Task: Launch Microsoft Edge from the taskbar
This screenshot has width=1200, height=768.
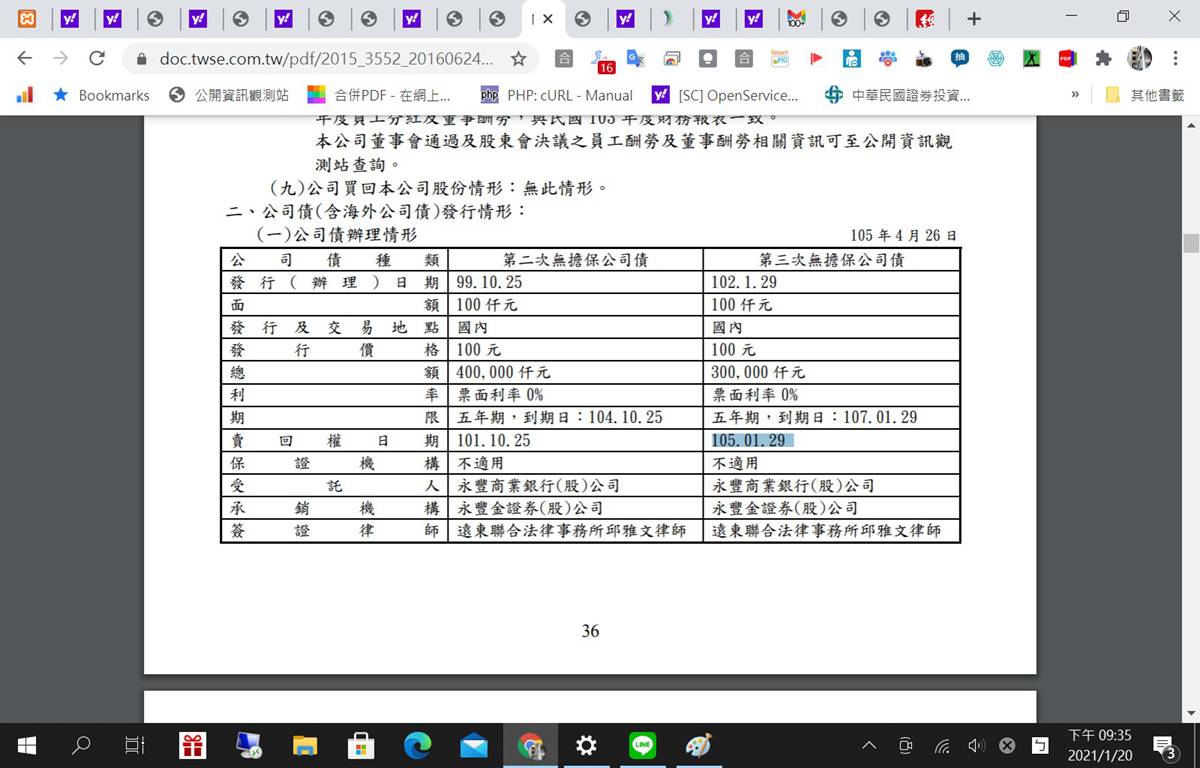Action: coord(416,745)
